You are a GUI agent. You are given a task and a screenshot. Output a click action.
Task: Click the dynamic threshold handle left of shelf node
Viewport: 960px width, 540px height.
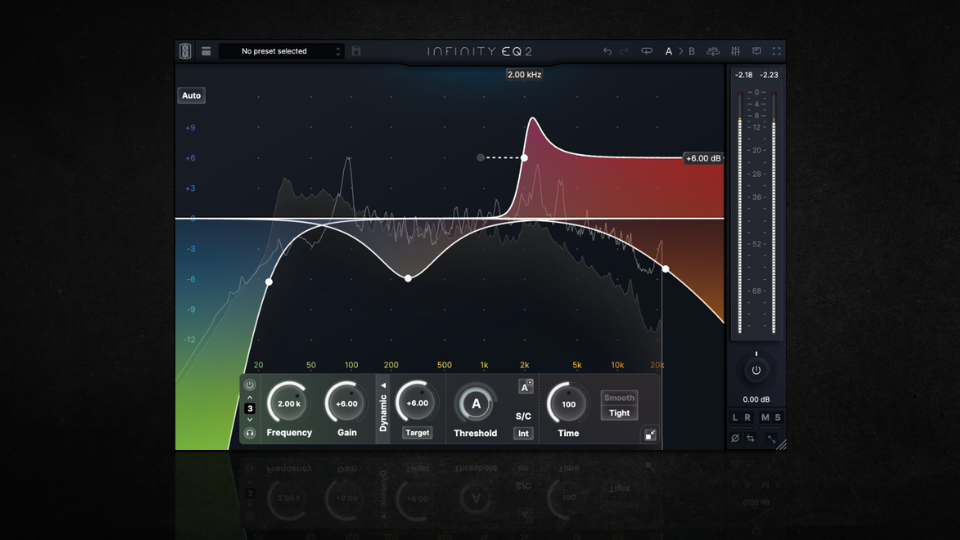click(x=481, y=157)
